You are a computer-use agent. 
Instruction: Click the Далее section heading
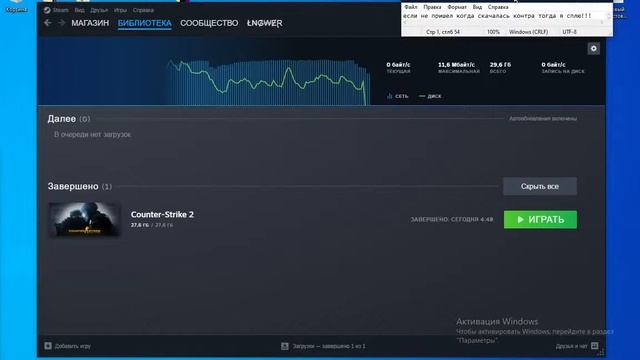pyautogui.click(x=62, y=119)
